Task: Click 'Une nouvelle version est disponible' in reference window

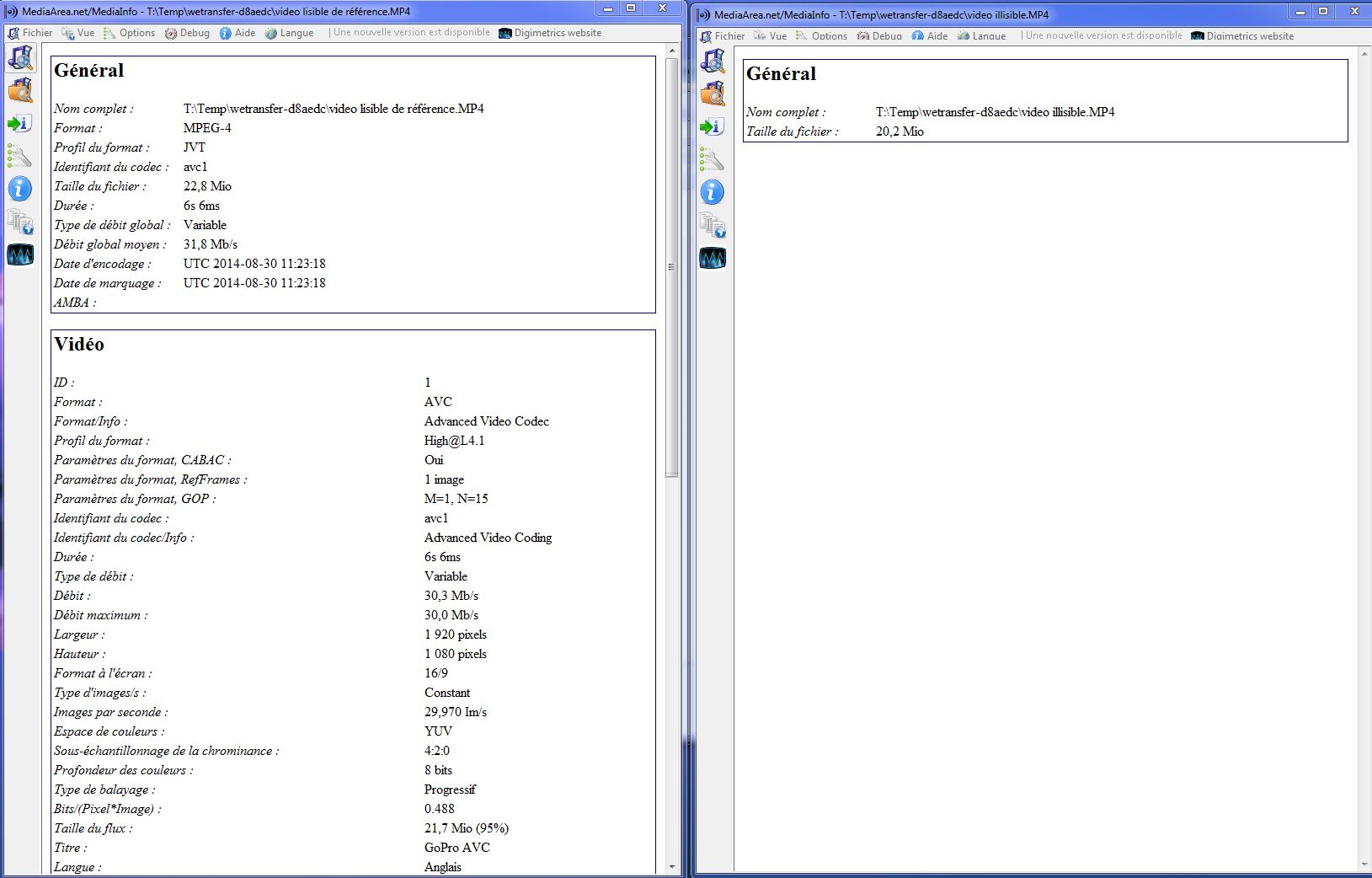Action: (x=411, y=33)
